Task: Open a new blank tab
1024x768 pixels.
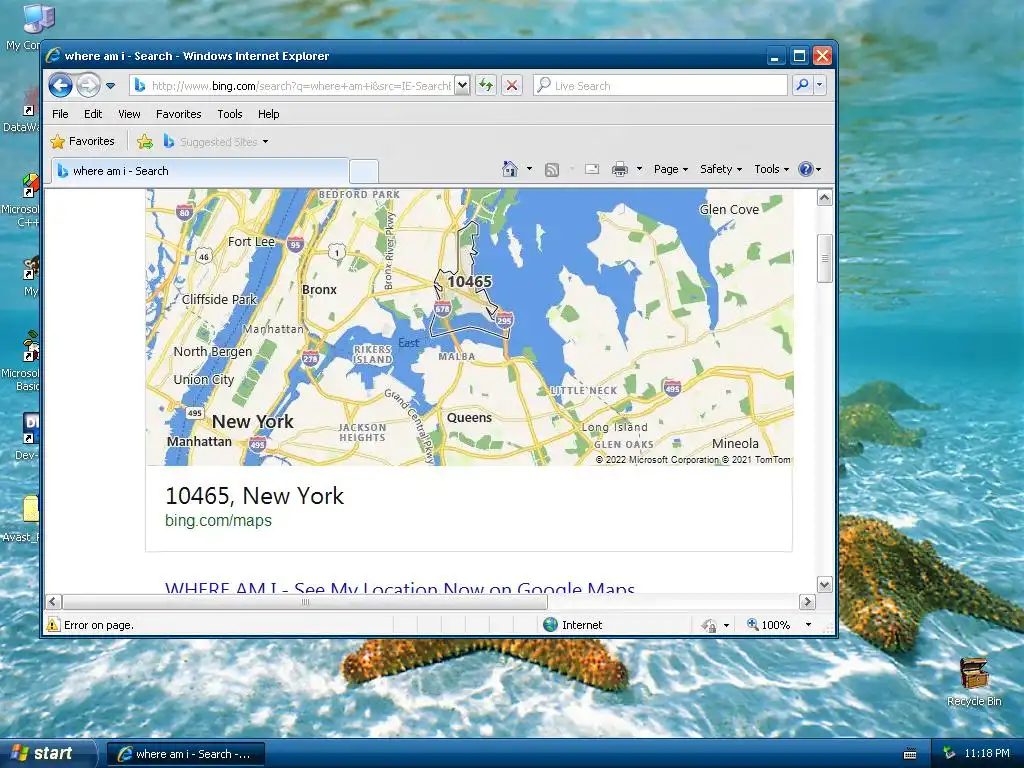Action: click(x=364, y=171)
